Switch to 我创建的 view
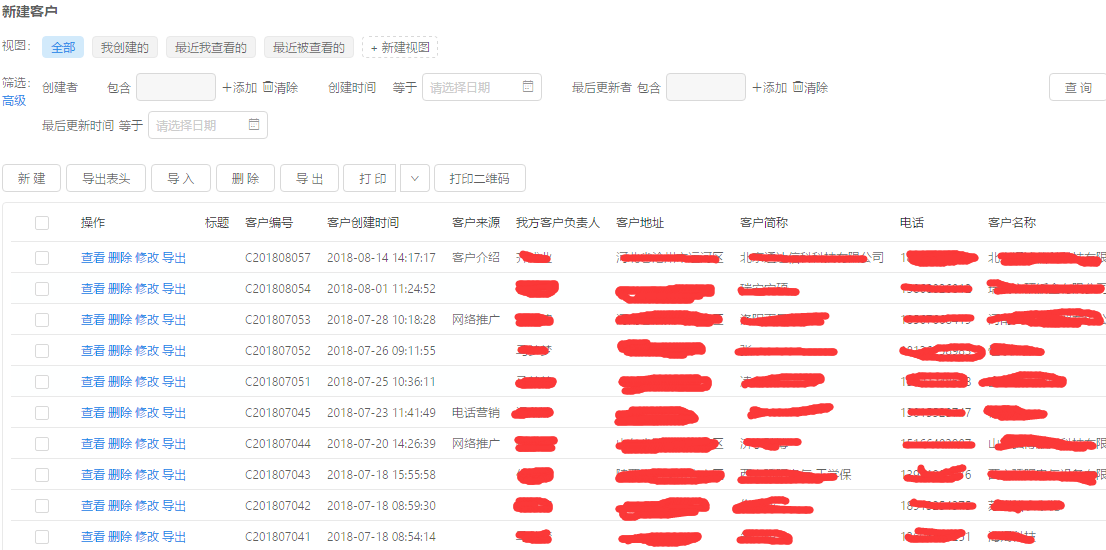The image size is (1106, 550). click(125, 47)
